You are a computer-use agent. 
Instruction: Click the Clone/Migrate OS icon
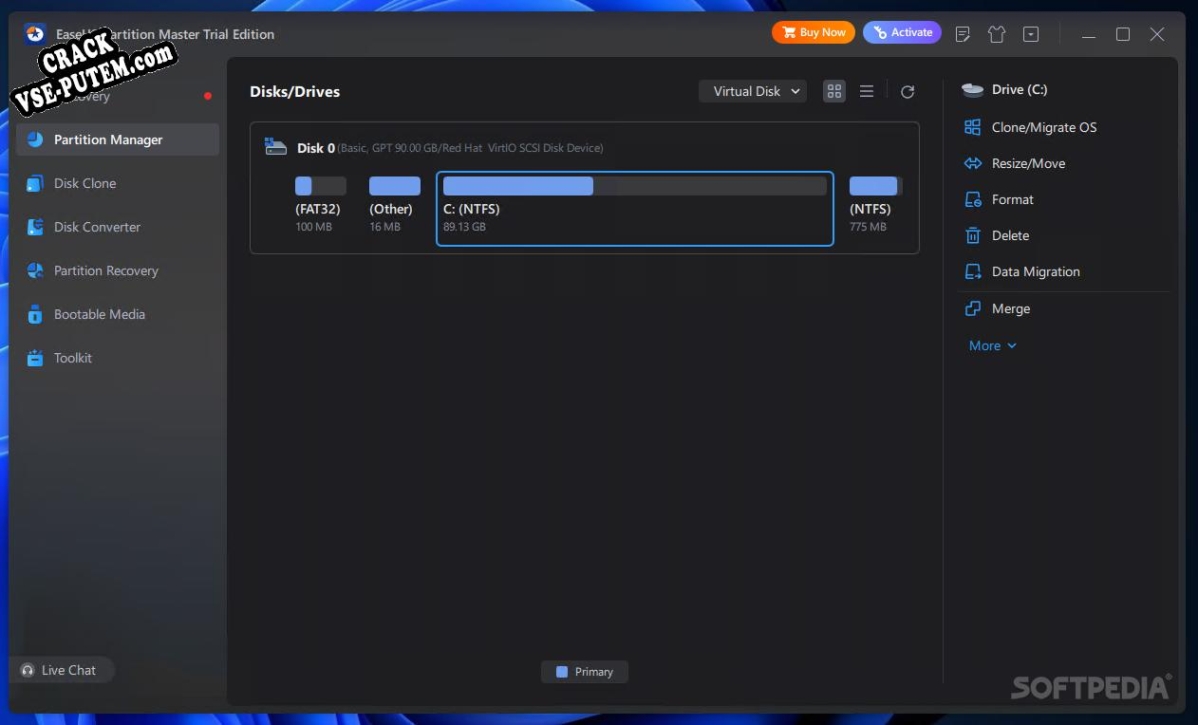(972, 128)
